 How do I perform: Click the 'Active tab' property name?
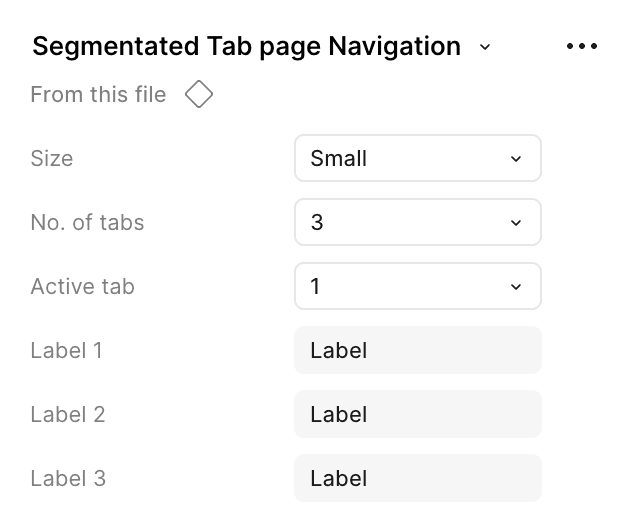(82, 286)
